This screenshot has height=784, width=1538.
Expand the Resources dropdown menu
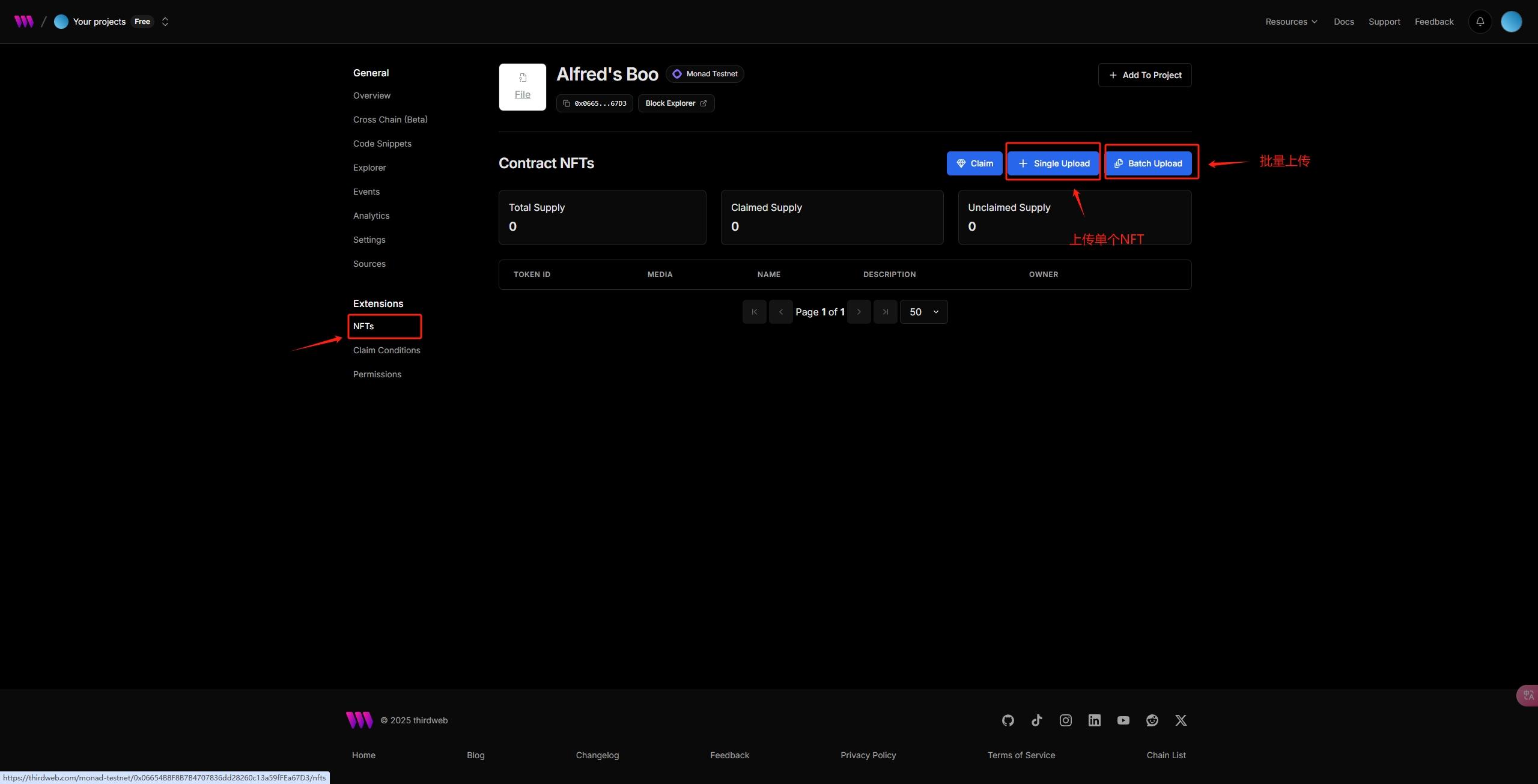tap(1291, 22)
